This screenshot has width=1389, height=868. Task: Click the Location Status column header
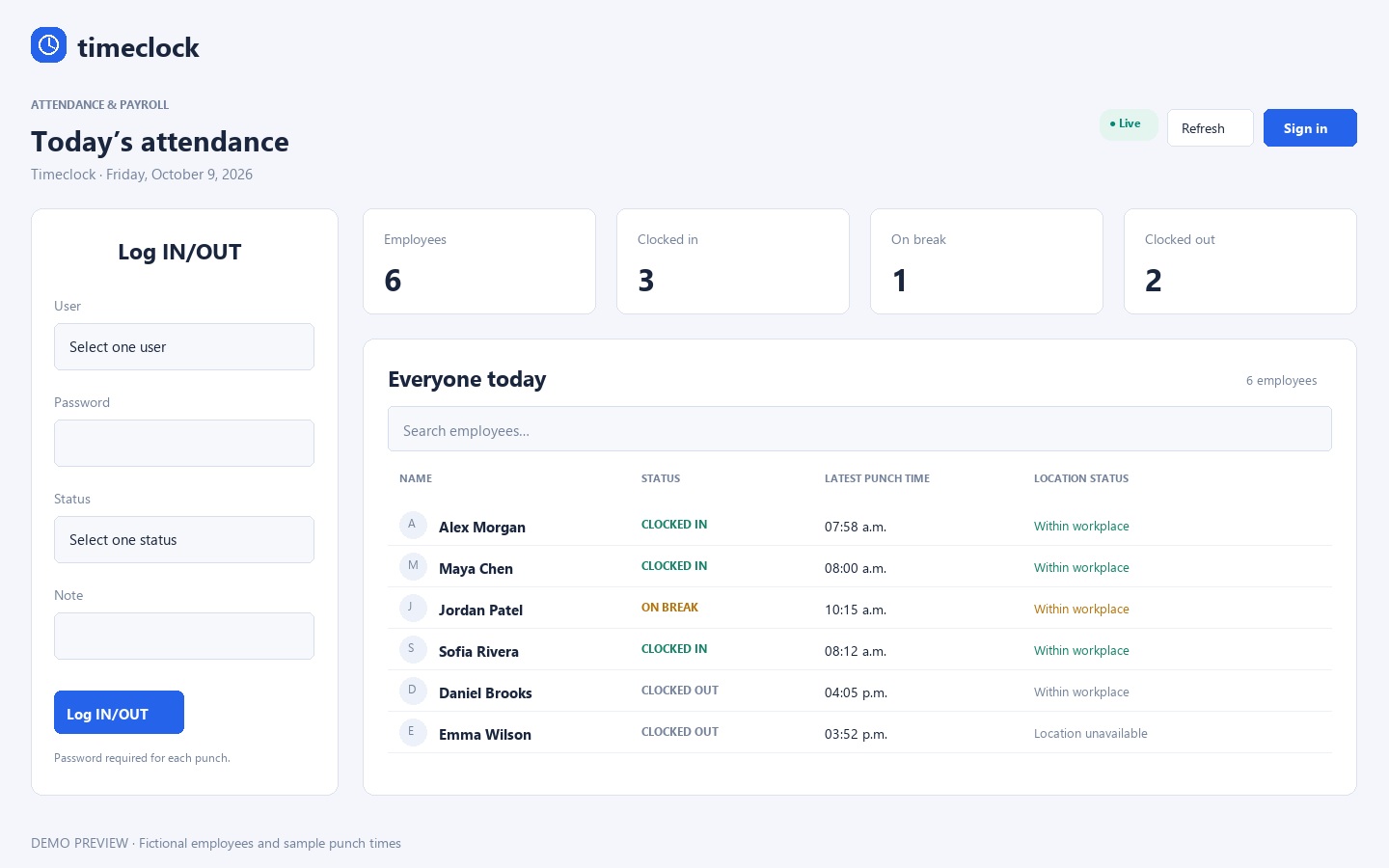[1081, 478]
